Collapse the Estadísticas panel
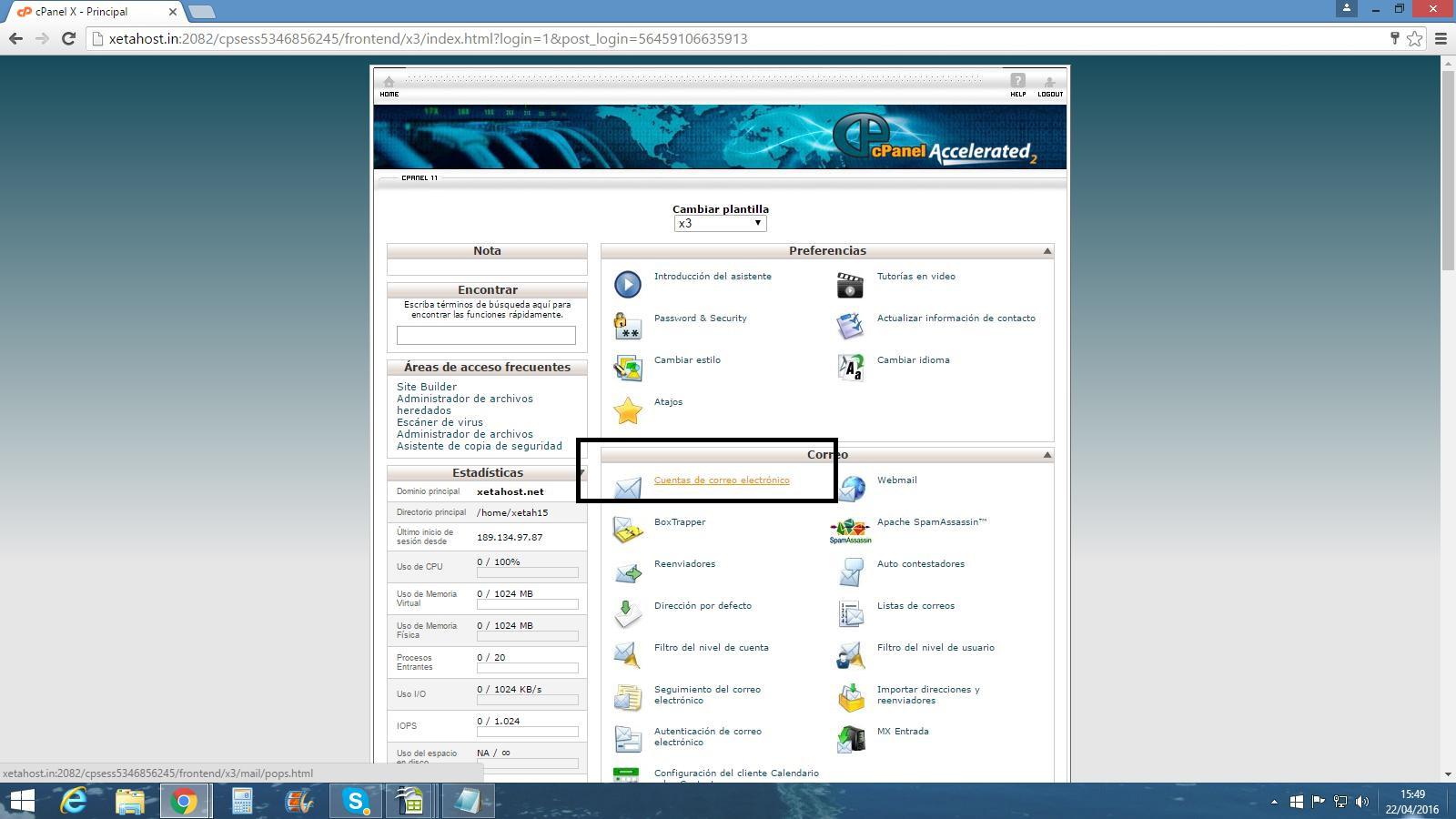The image size is (1456, 819). 581,472
